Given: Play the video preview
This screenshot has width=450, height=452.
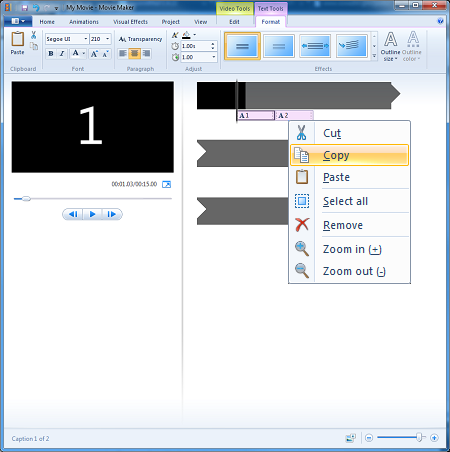Looking at the screenshot, I should (x=92, y=214).
